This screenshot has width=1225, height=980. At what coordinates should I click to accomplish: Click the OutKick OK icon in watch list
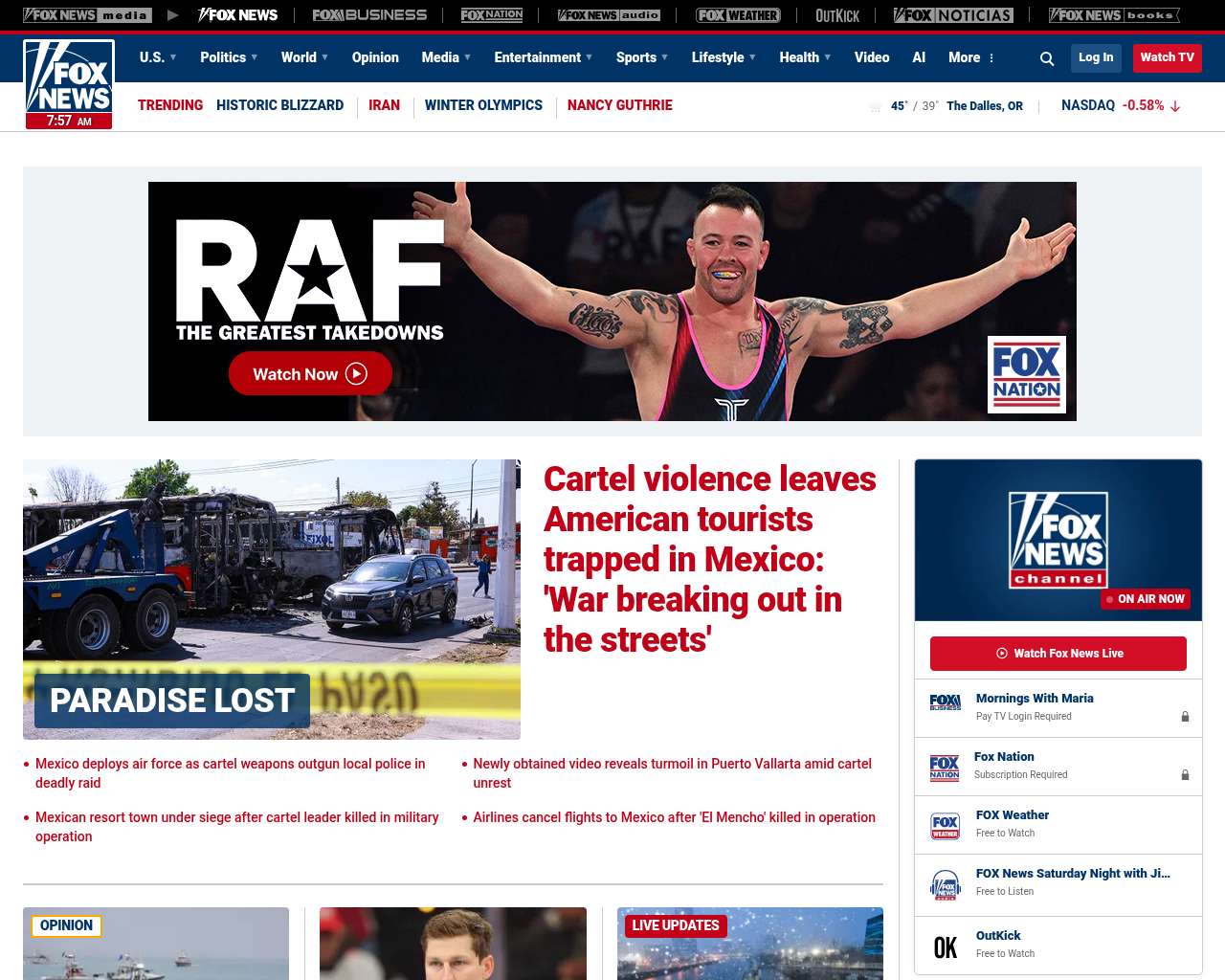[x=946, y=947]
